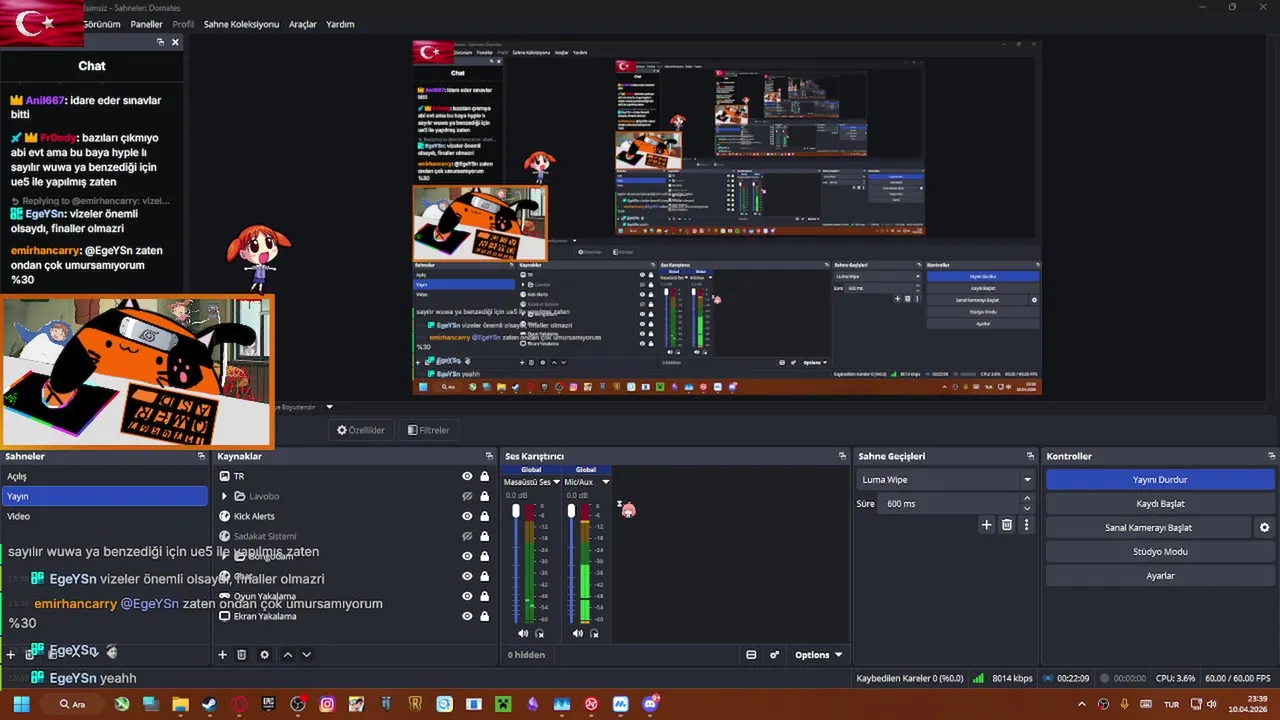Toggle monitoring headphone icon for Masaüstü Ses
The width and height of the screenshot is (1280, 720).
pos(540,633)
